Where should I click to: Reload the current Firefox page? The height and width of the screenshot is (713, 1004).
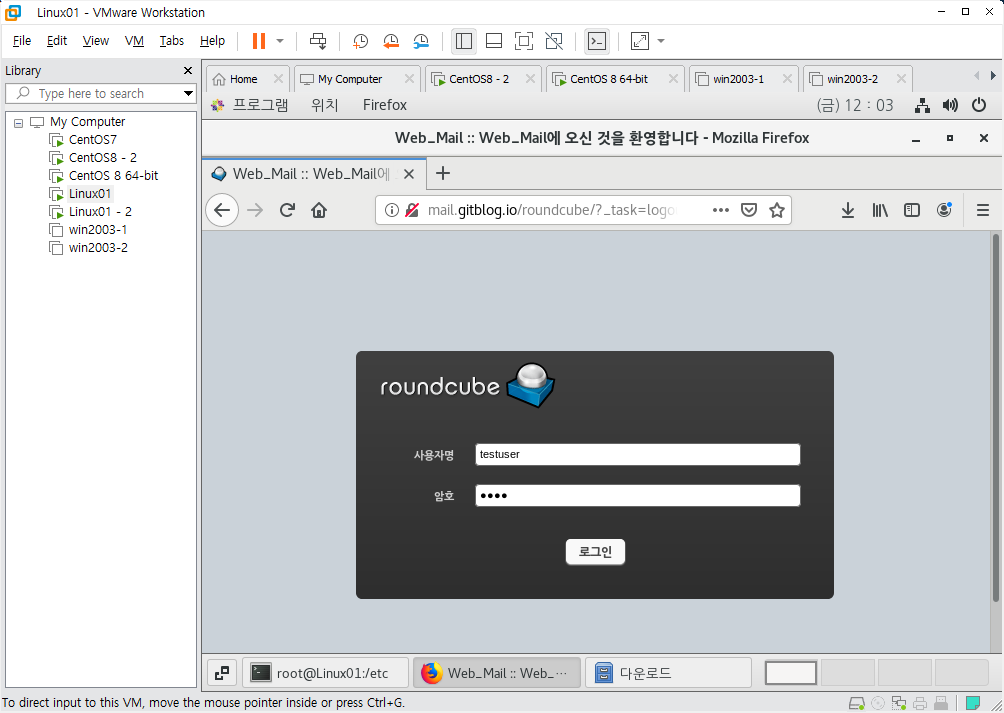pos(287,210)
